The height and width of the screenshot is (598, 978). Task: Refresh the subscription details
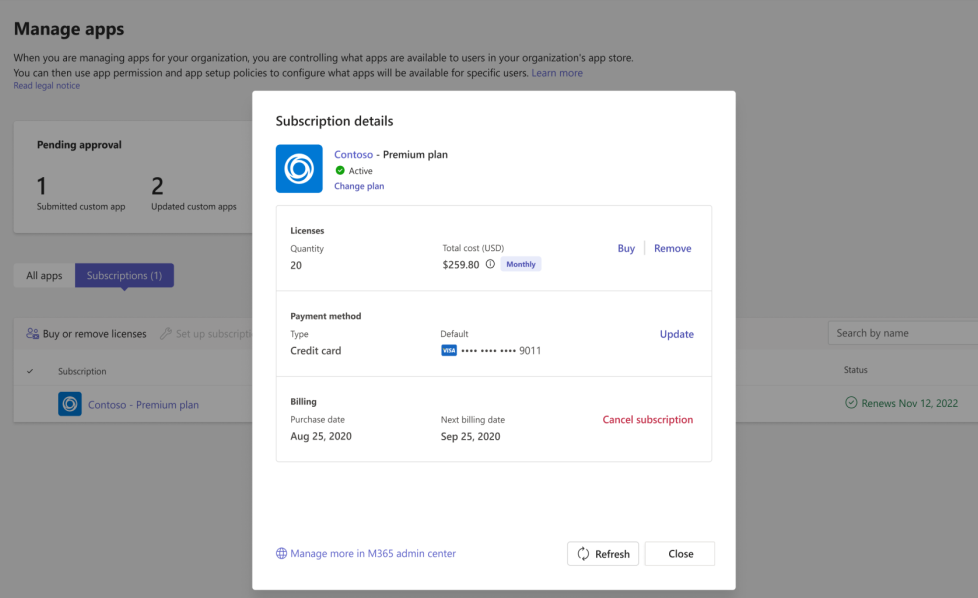point(603,554)
